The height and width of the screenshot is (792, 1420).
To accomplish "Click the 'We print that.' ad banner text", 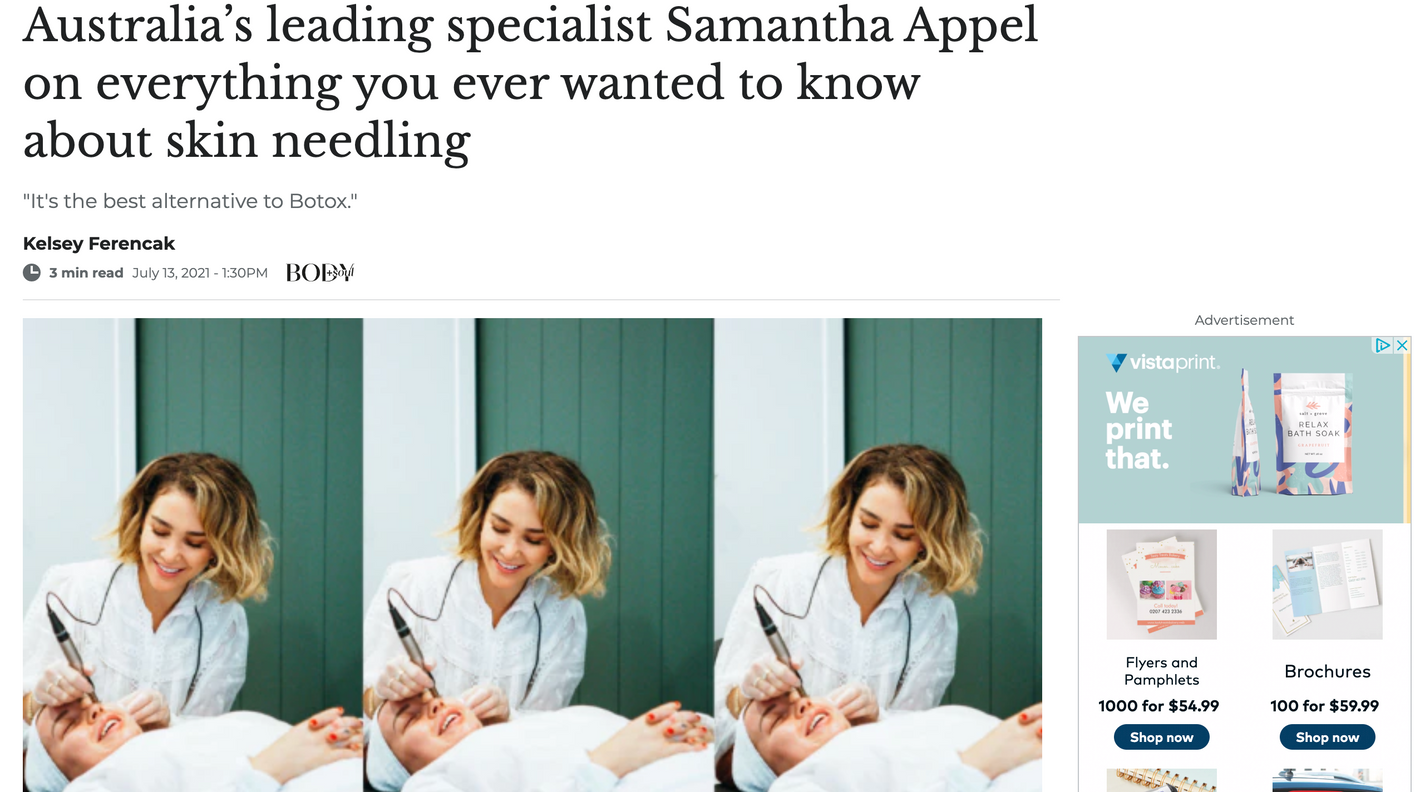I will [x=1137, y=430].
